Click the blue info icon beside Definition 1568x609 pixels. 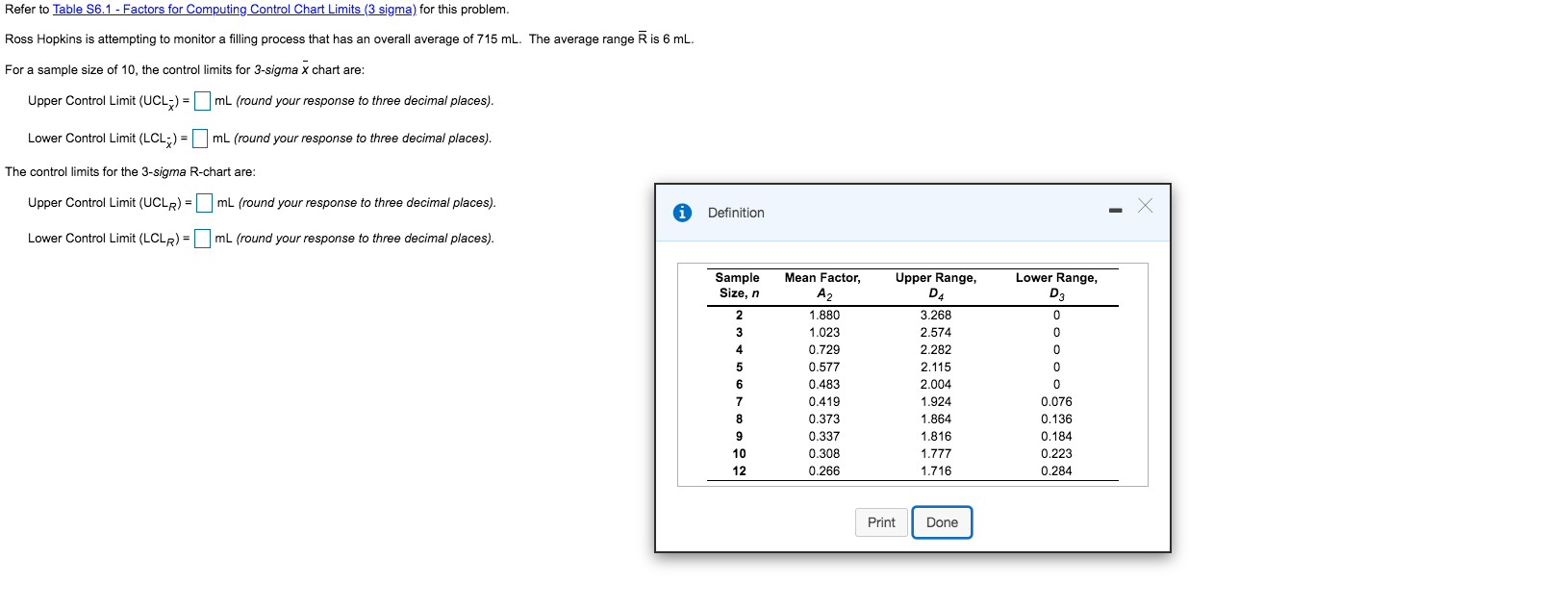coord(682,213)
